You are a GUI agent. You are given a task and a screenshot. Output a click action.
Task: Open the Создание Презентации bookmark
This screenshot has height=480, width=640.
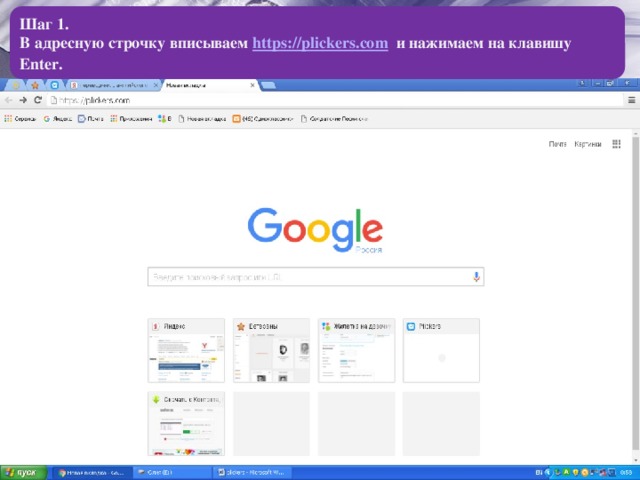tap(334, 119)
